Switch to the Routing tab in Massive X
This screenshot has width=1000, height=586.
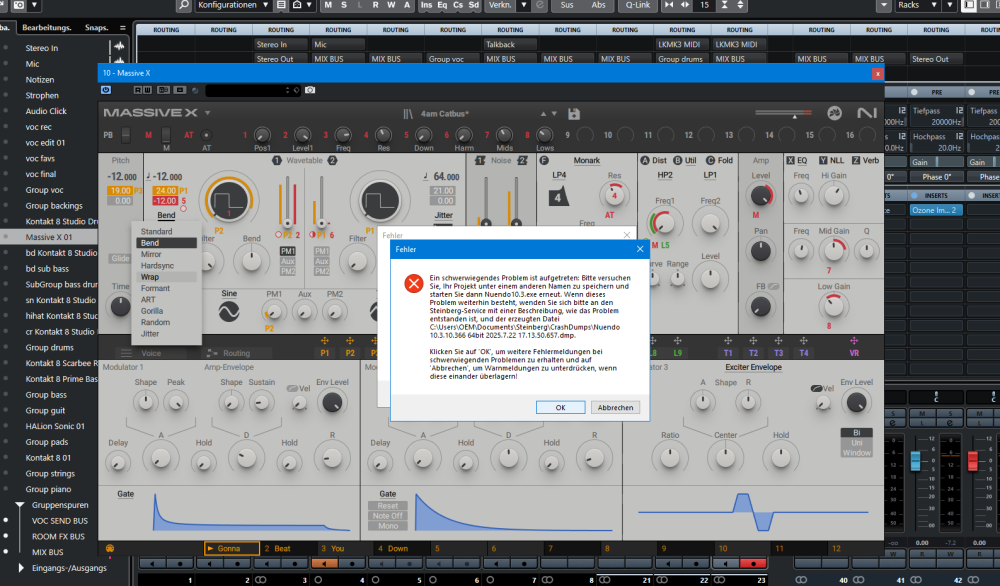[237, 353]
